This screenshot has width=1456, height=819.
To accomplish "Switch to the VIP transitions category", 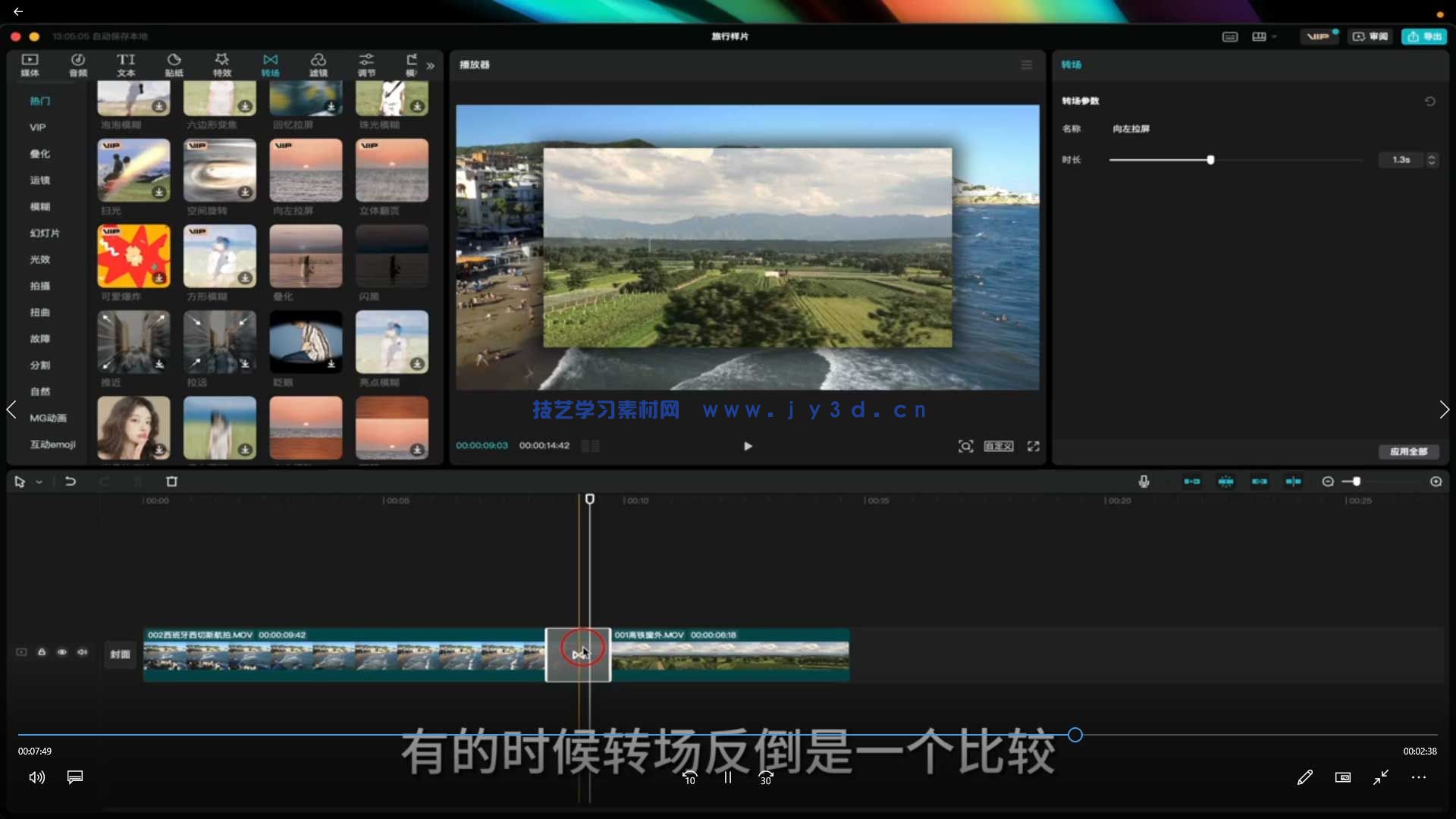I will (x=38, y=127).
